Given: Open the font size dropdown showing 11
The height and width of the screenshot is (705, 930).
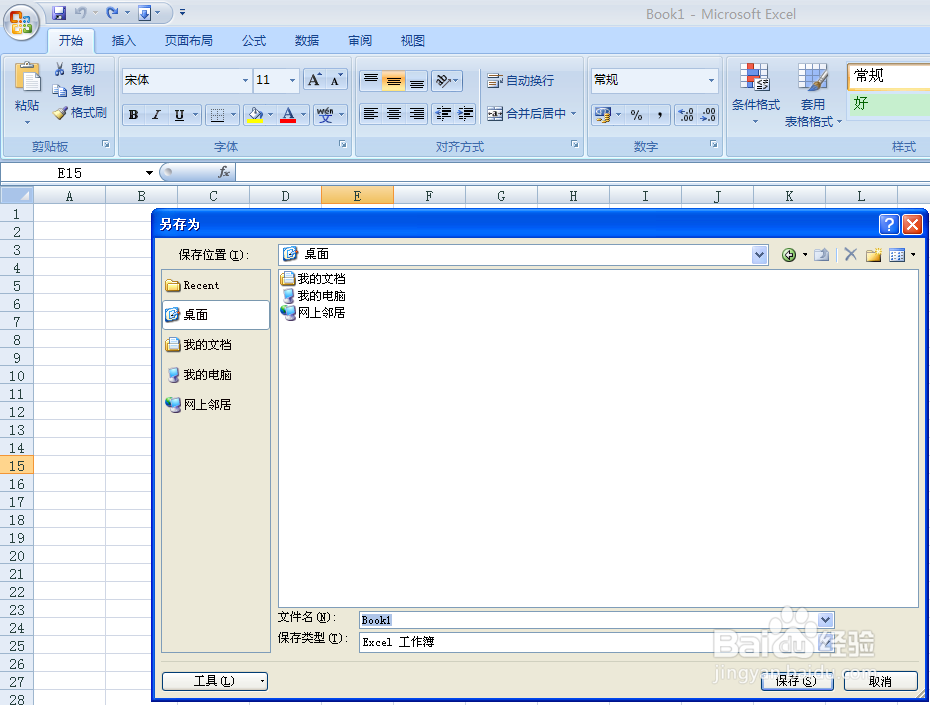Looking at the screenshot, I should [292, 80].
